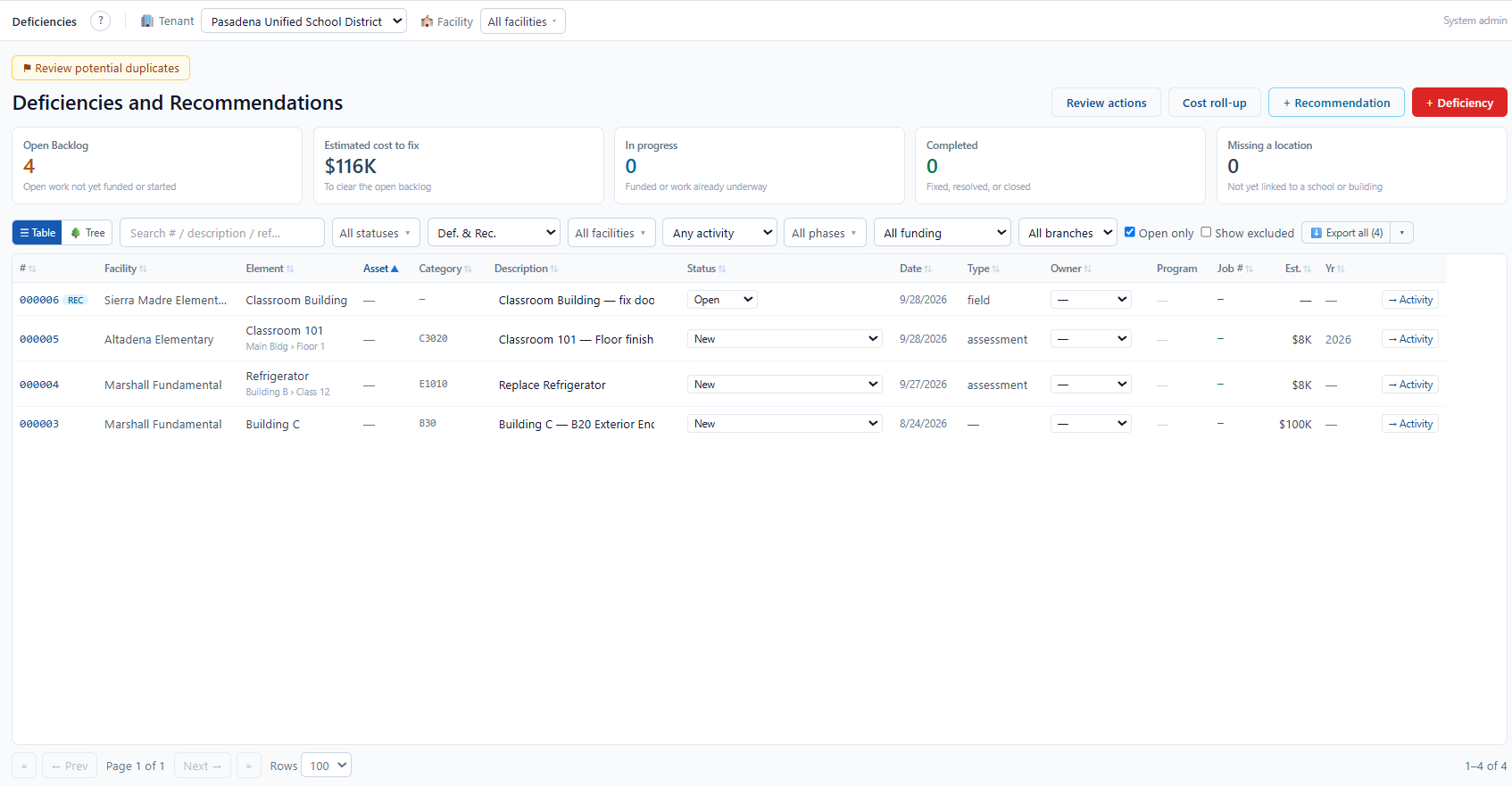Open the filter-bar All facilities dropdown
Image resolution: width=1512 pixels, height=787 pixels.
[611, 233]
